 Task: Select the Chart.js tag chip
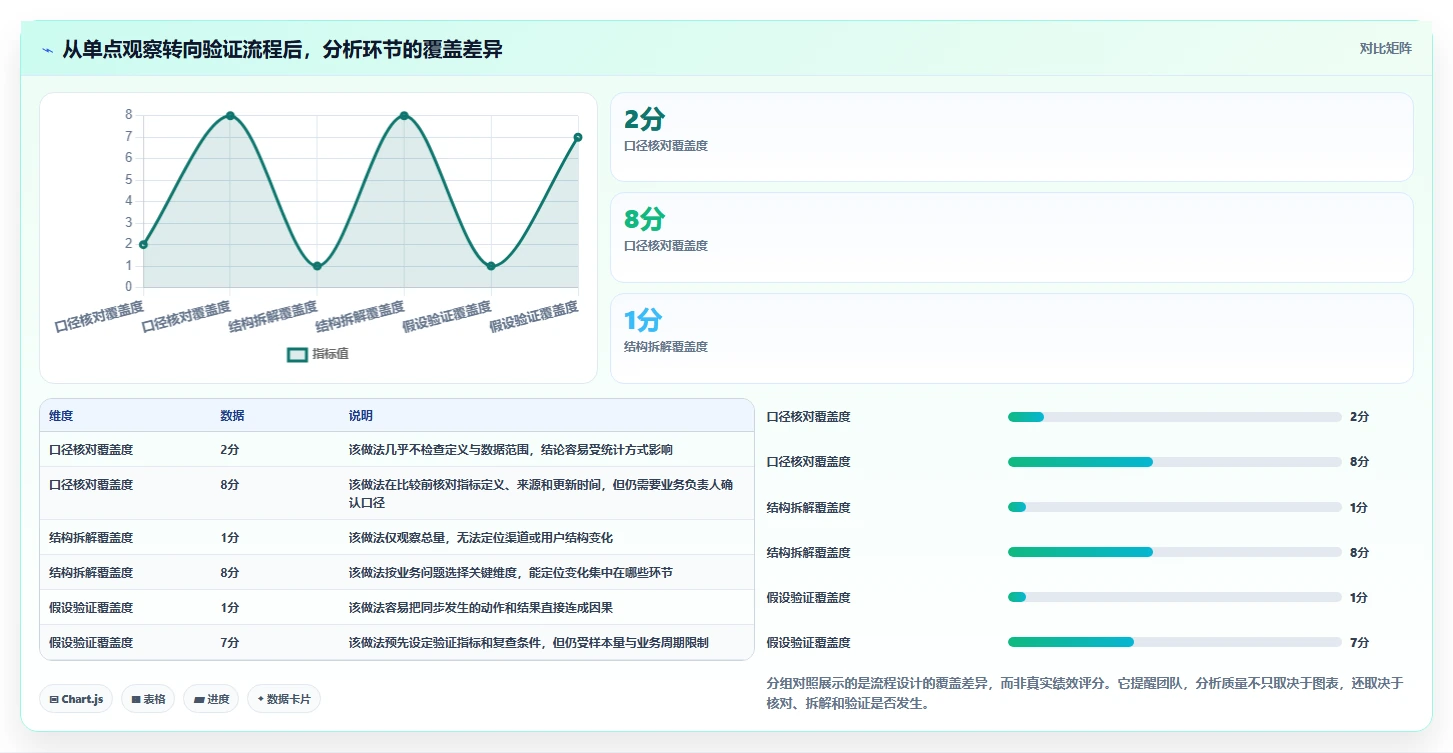click(77, 699)
